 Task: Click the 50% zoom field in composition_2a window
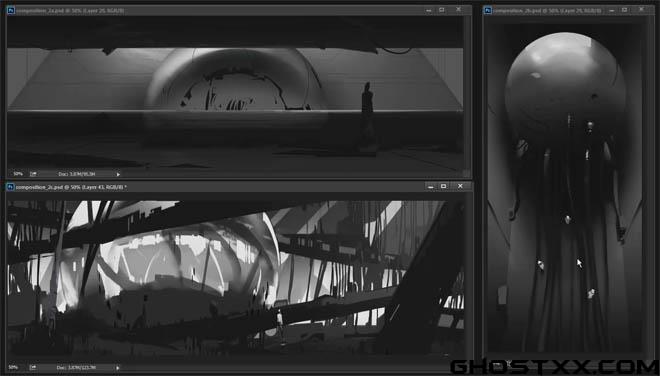(x=18, y=174)
